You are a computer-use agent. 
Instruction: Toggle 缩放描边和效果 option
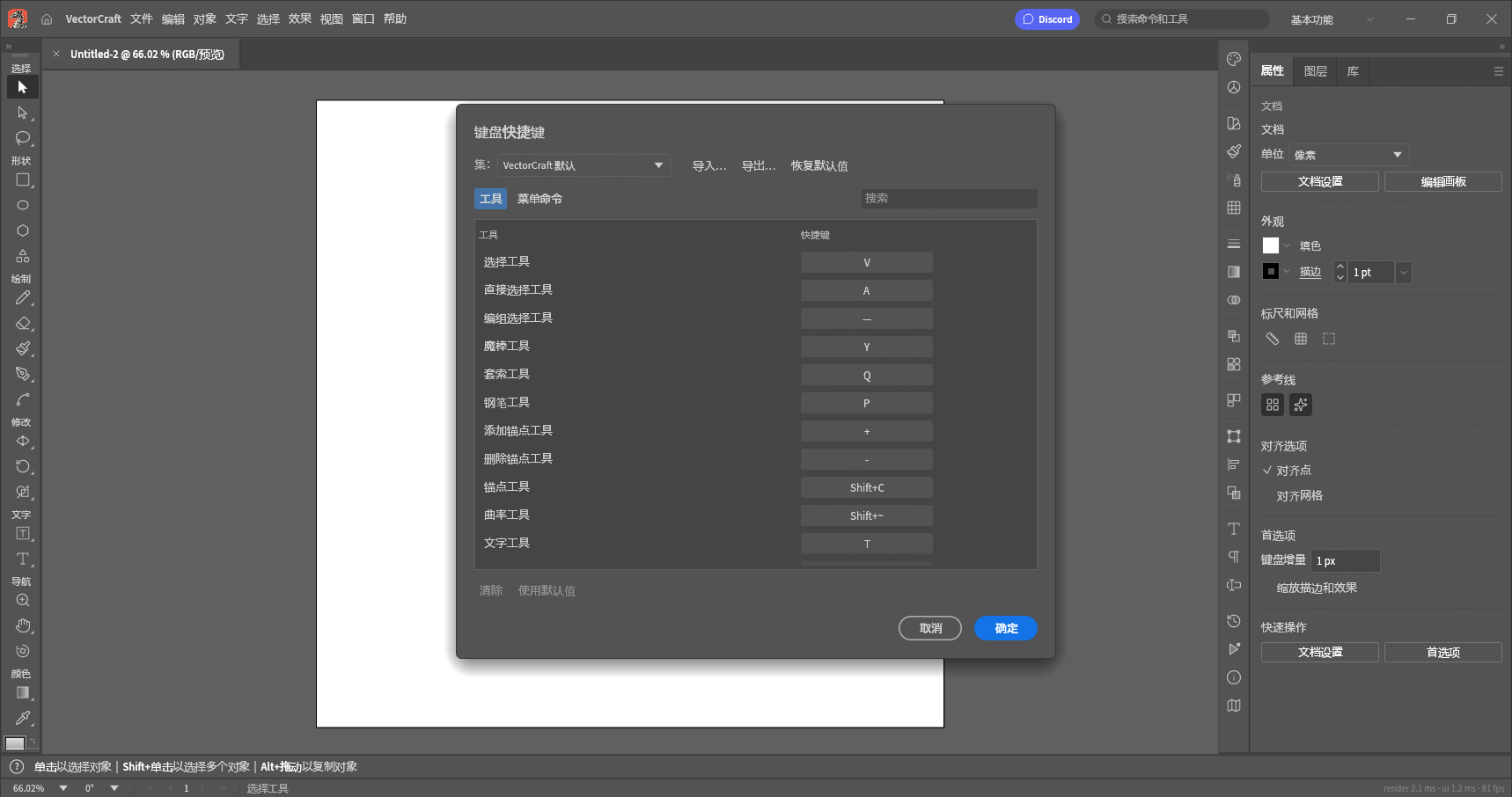[1317, 588]
